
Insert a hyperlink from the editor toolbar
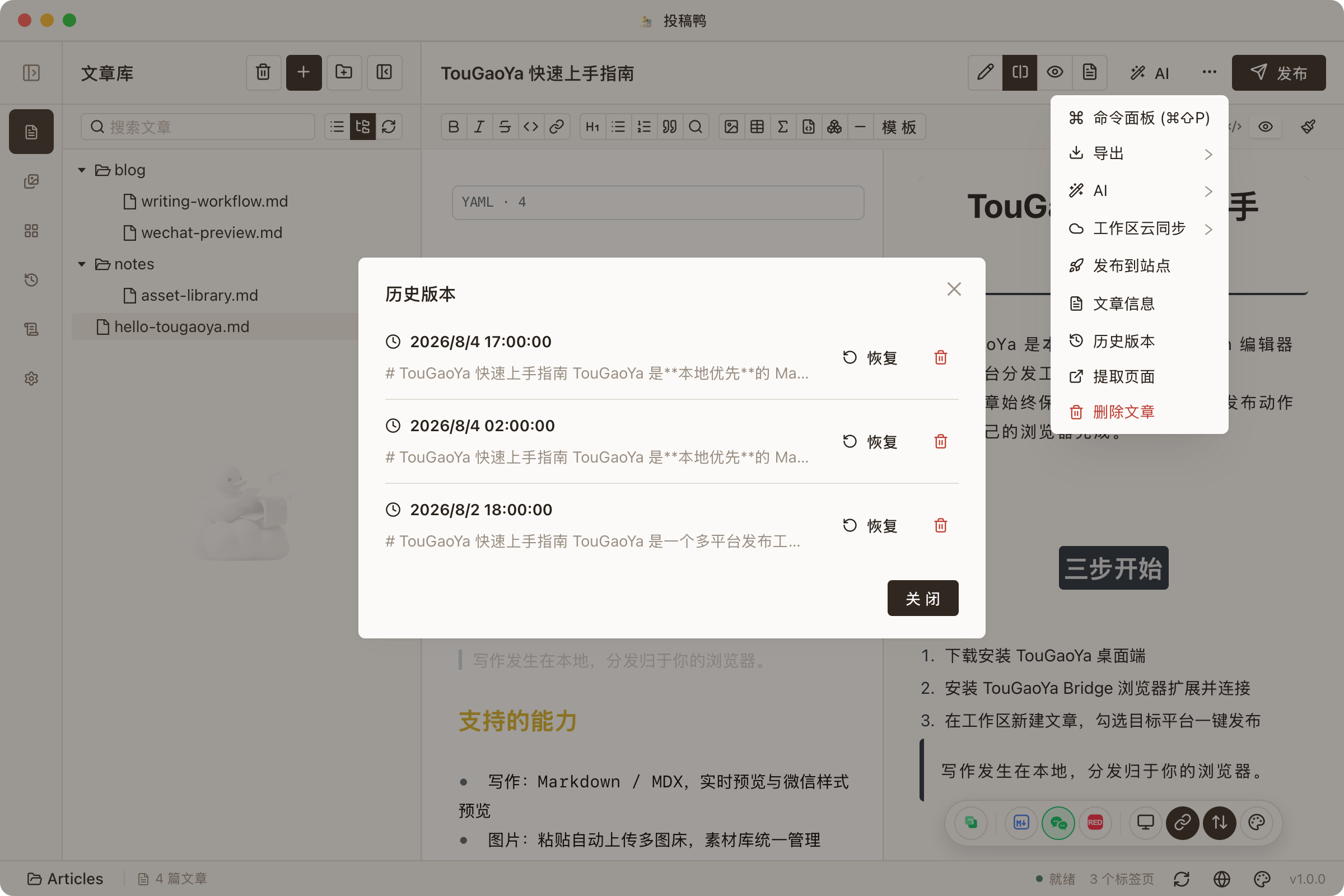coord(557,127)
